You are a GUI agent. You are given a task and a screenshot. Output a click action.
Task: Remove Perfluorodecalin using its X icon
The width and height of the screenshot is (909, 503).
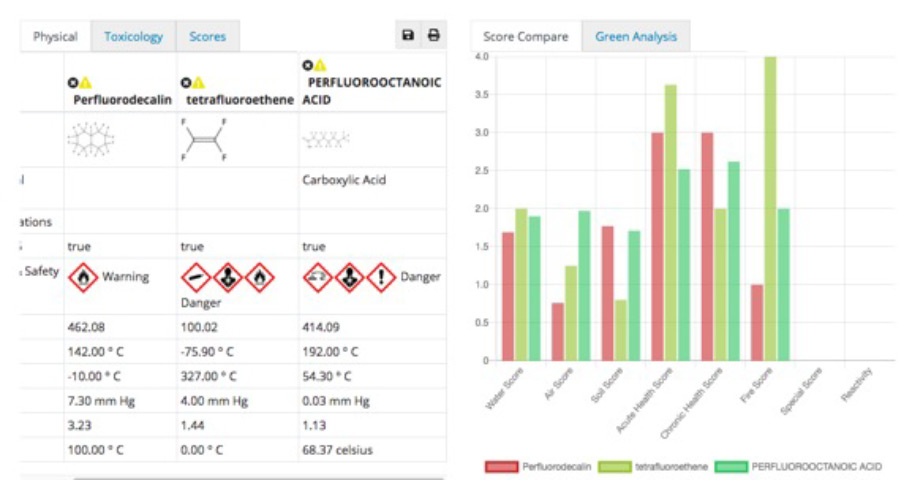click(x=73, y=82)
